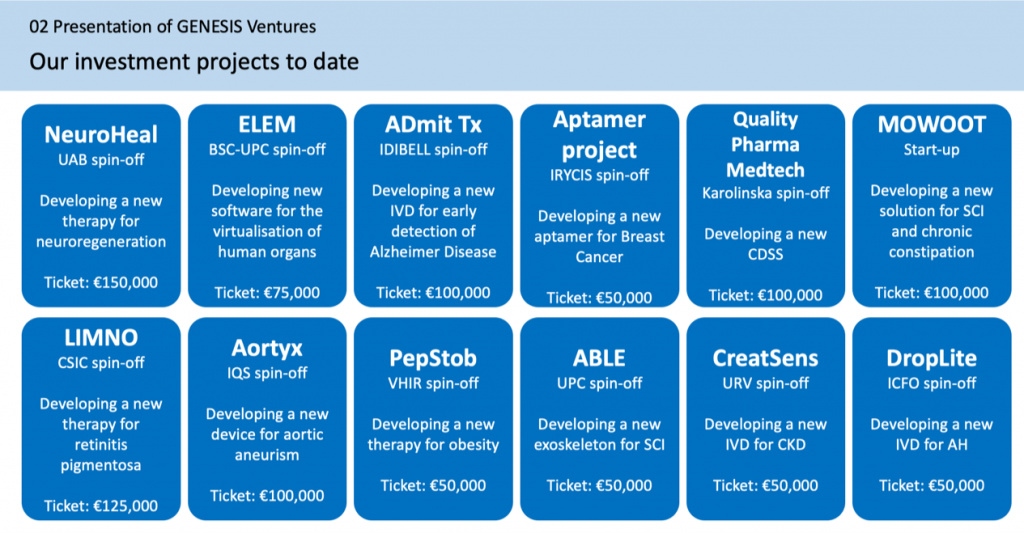Screen dimensions: 1024x533
Task: Click the DropLite project heading
Action: pyautogui.click(x=931, y=358)
